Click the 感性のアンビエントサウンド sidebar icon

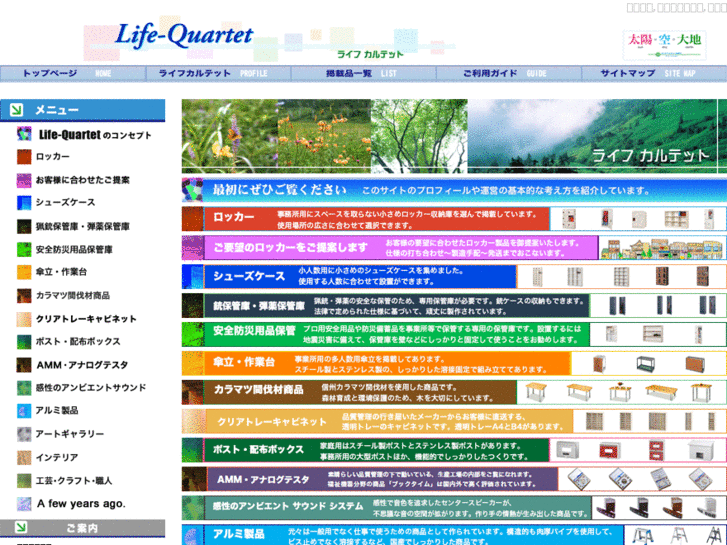coord(24,388)
